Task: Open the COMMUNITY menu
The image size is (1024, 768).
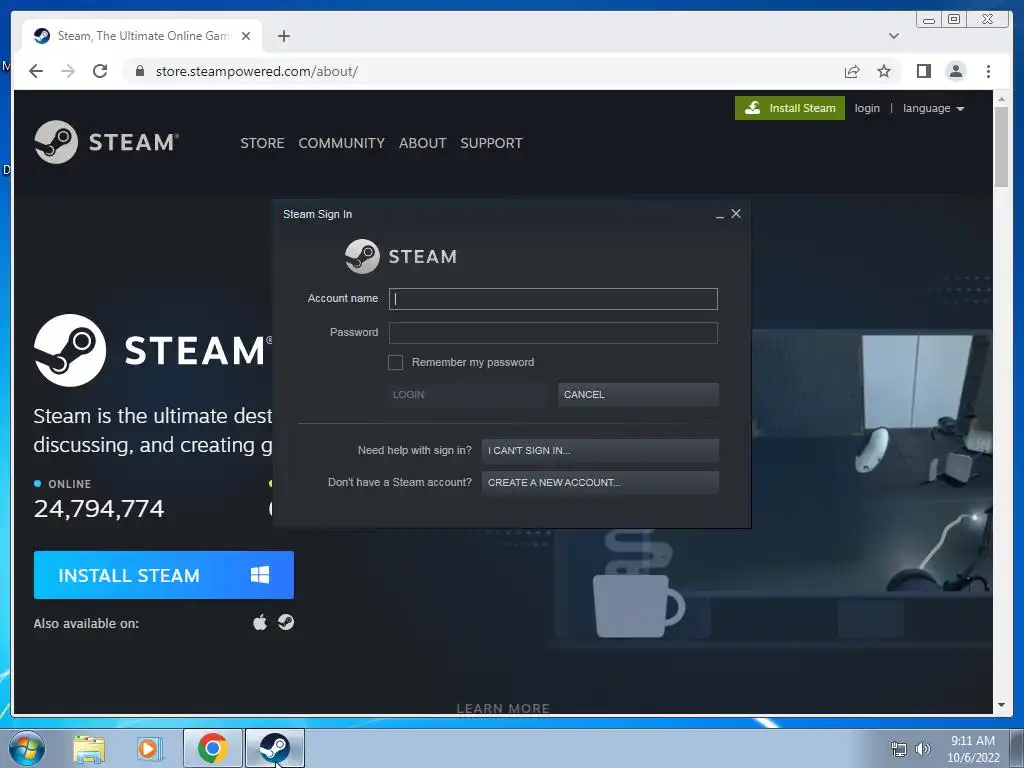Action: [x=342, y=143]
